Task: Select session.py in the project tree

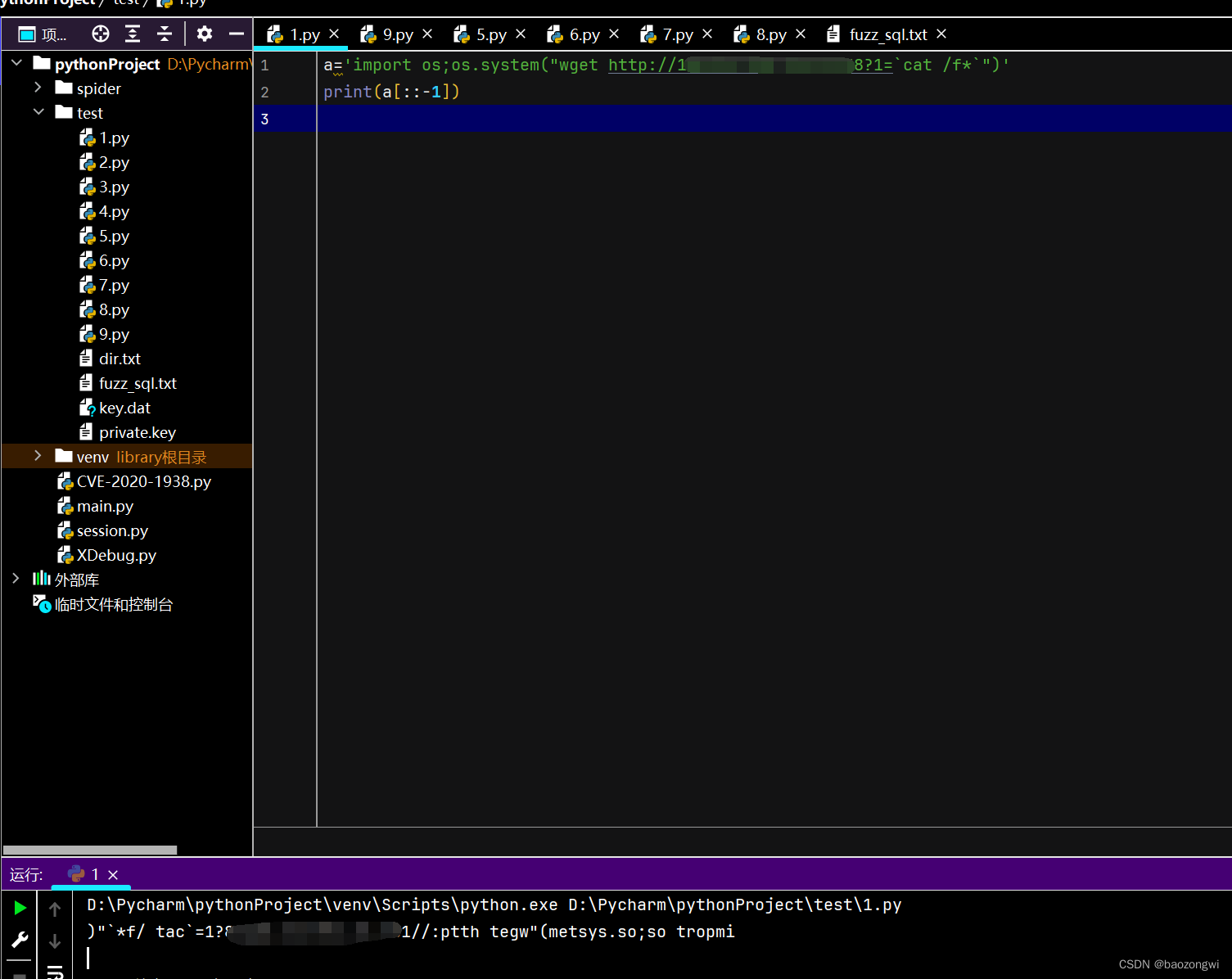Action: click(x=103, y=530)
